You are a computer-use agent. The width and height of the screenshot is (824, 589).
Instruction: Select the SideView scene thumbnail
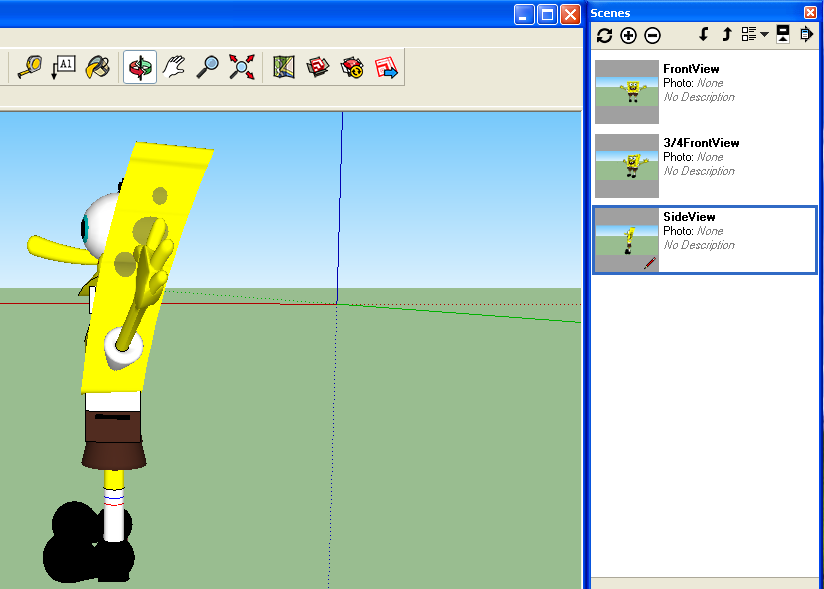pyautogui.click(x=627, y=240)
